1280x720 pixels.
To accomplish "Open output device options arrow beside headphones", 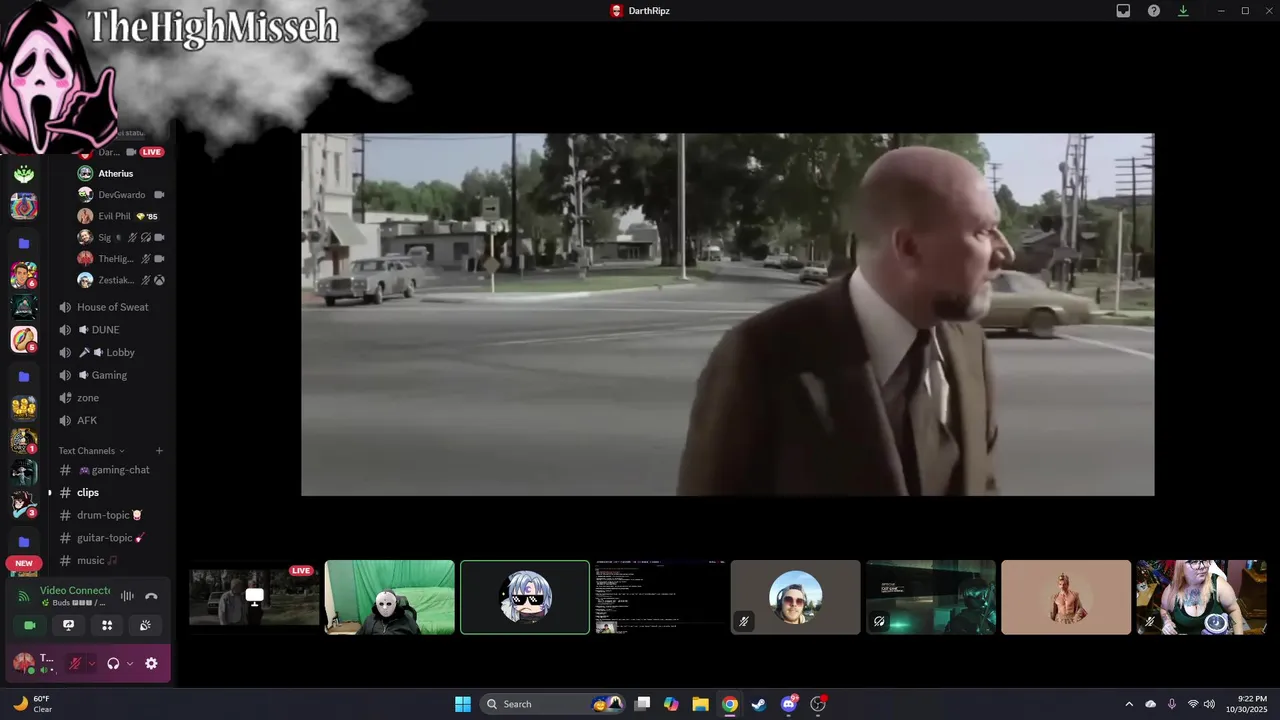I will coord(130,663).
